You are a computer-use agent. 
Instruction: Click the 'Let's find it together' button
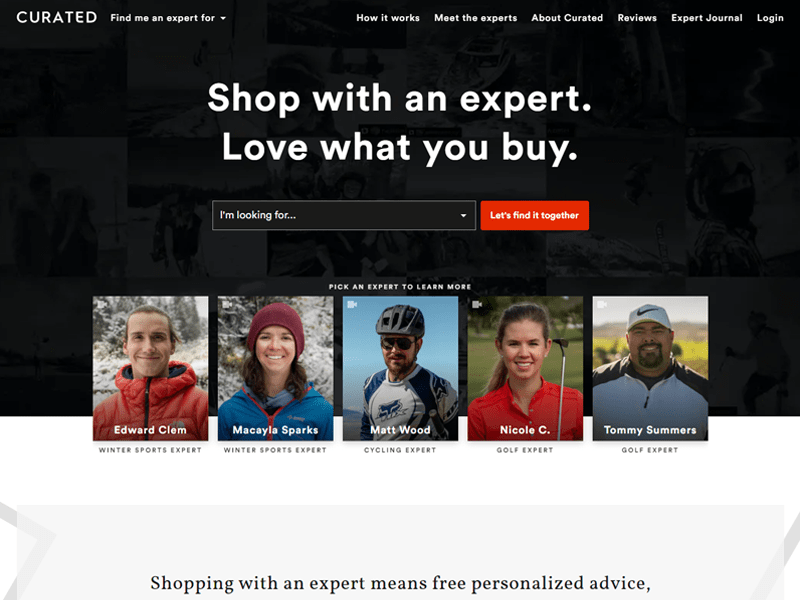[535, 215]
